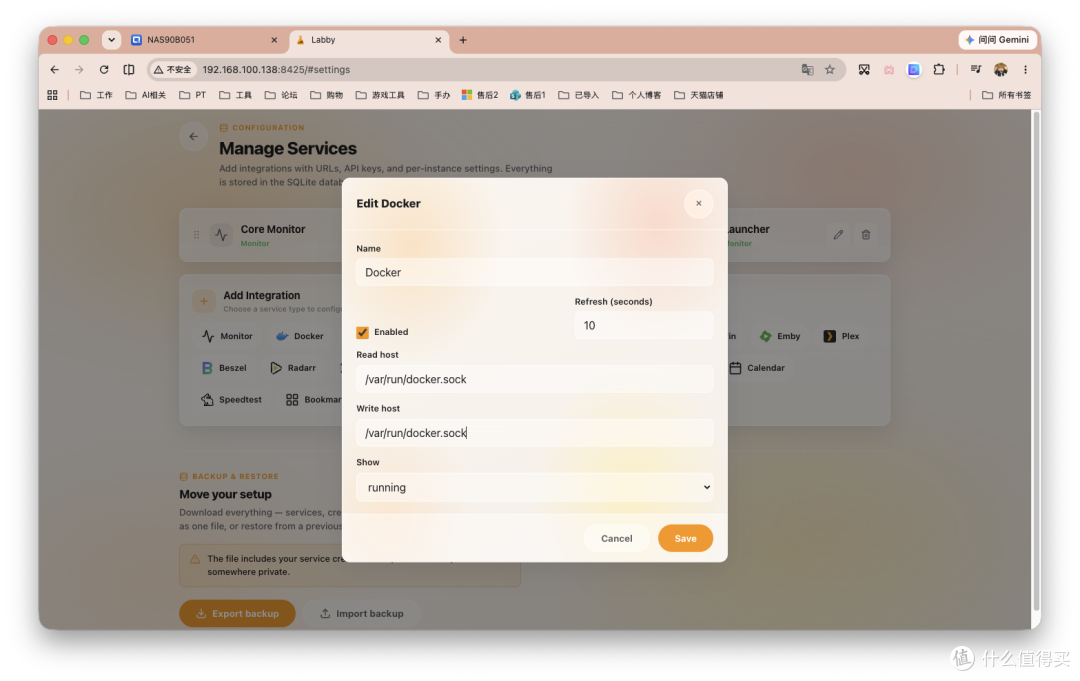1080x681 pixels.
Task: Click the Core Monitor pulse icon
Action: tap(221, 235)
